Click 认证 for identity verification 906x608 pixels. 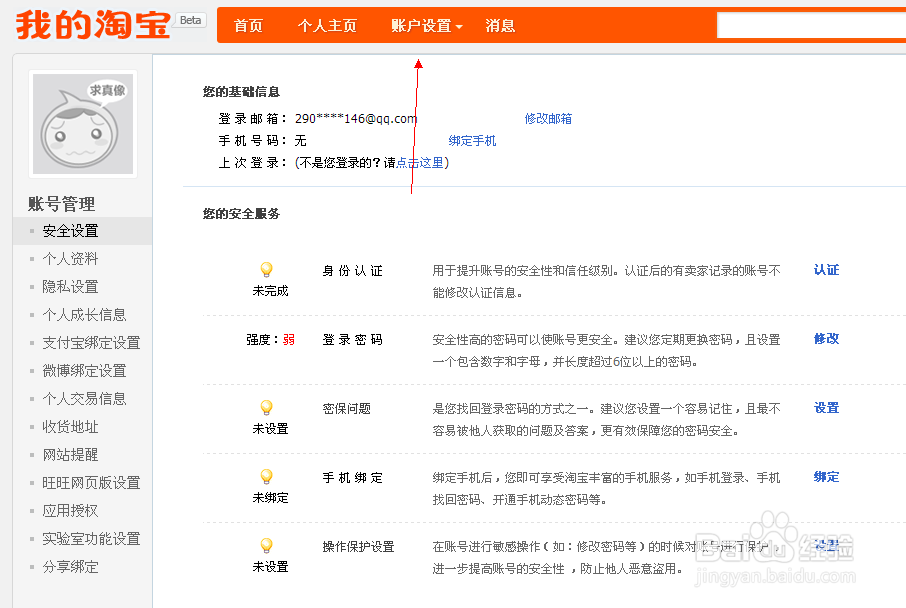pyautogui.click(x=826, y=270)
